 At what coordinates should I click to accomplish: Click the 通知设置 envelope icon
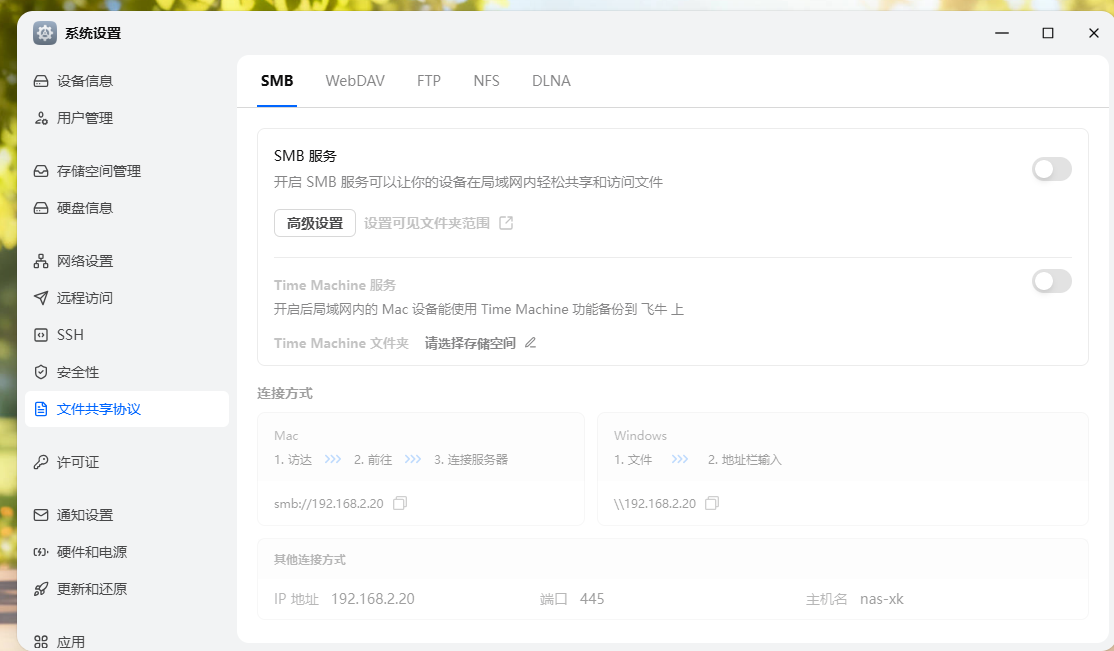pyautogui.click(x=41, y=515)
